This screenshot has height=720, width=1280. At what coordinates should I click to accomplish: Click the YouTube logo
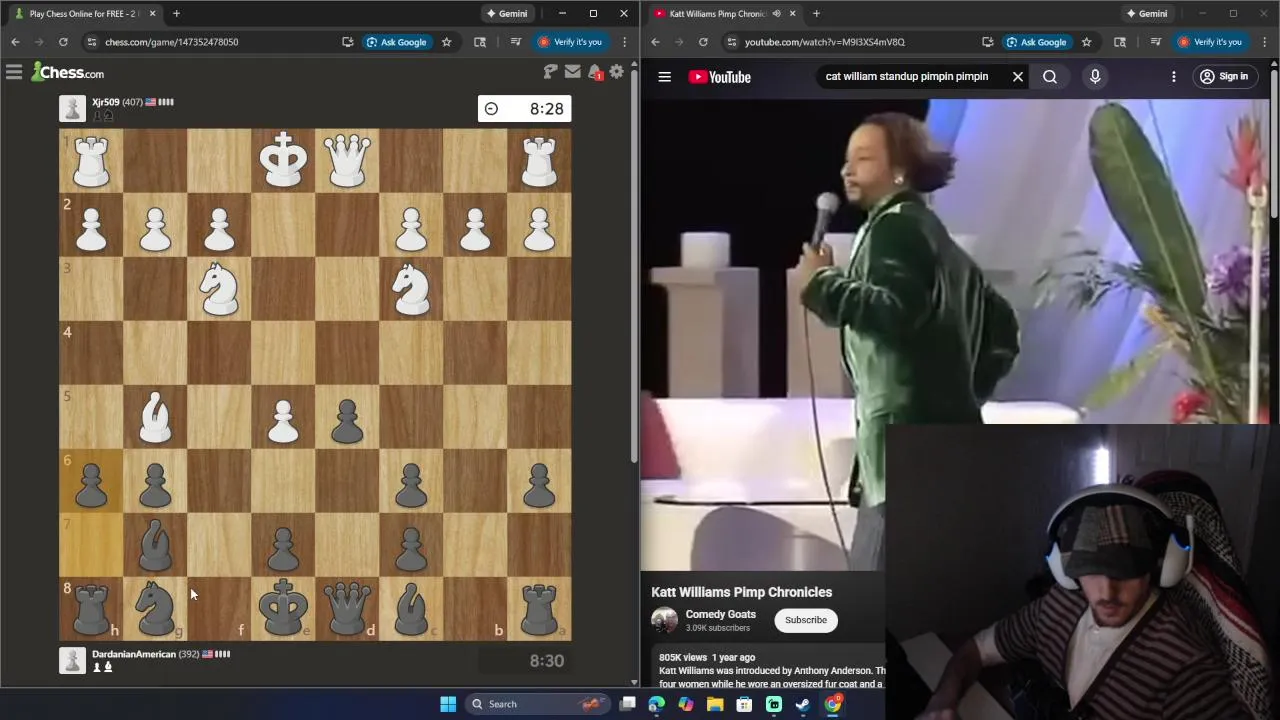pyautogui.click(x=719, y=77)
